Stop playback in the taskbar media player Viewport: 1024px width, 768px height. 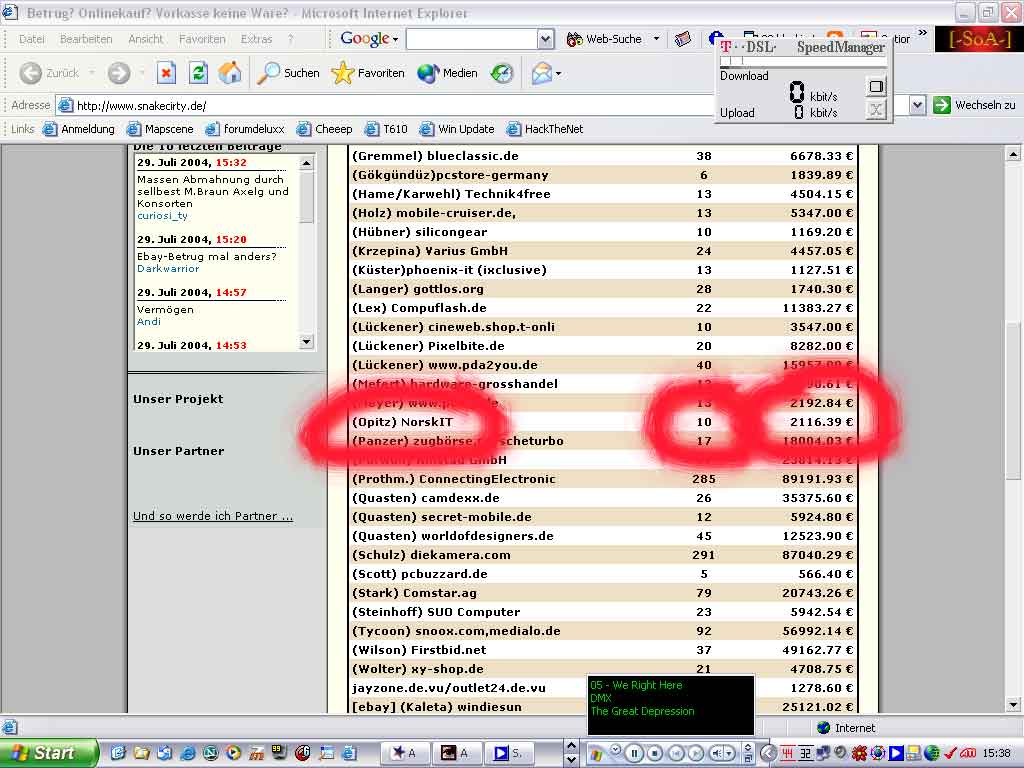tap(655, 754)
